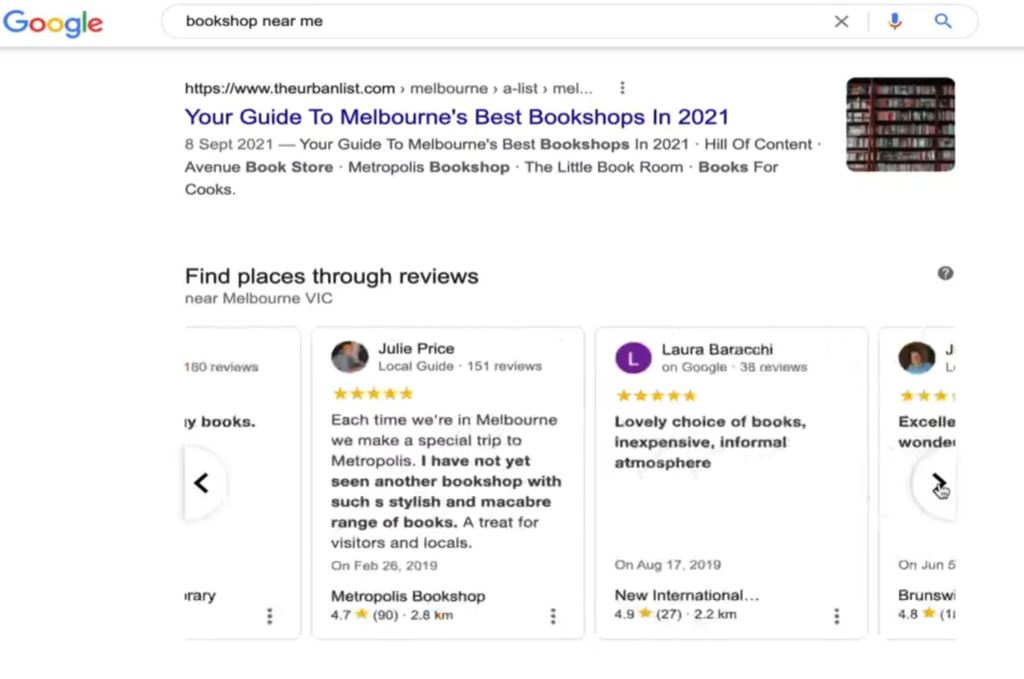
Task: Click Julie Price's profile picture
Action: click(x=350, y=357)
